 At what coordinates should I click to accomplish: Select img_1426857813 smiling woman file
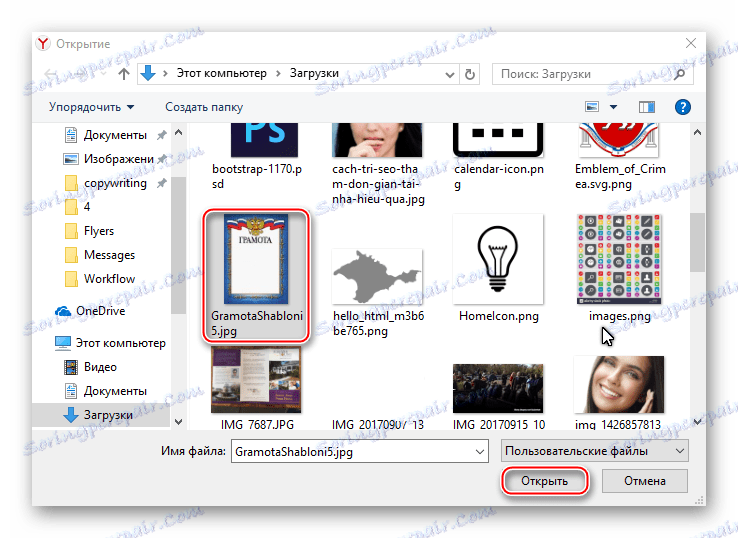(619, 393)
